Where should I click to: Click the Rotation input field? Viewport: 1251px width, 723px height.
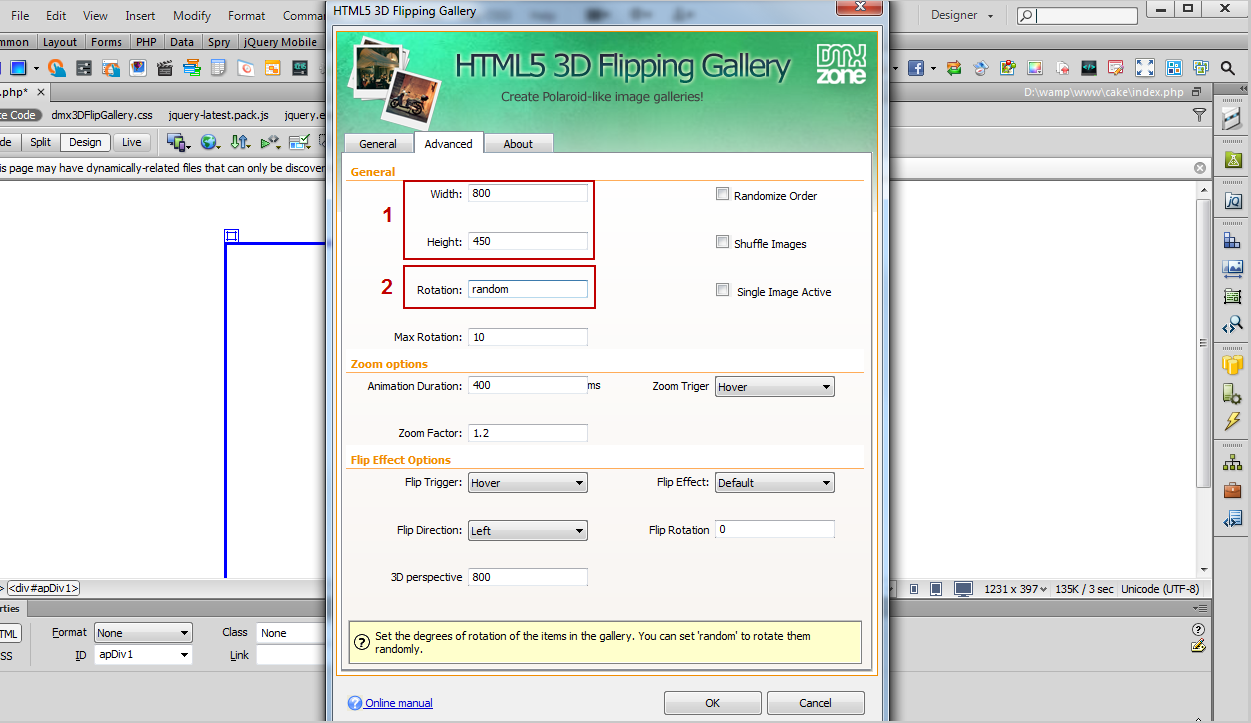527,289
